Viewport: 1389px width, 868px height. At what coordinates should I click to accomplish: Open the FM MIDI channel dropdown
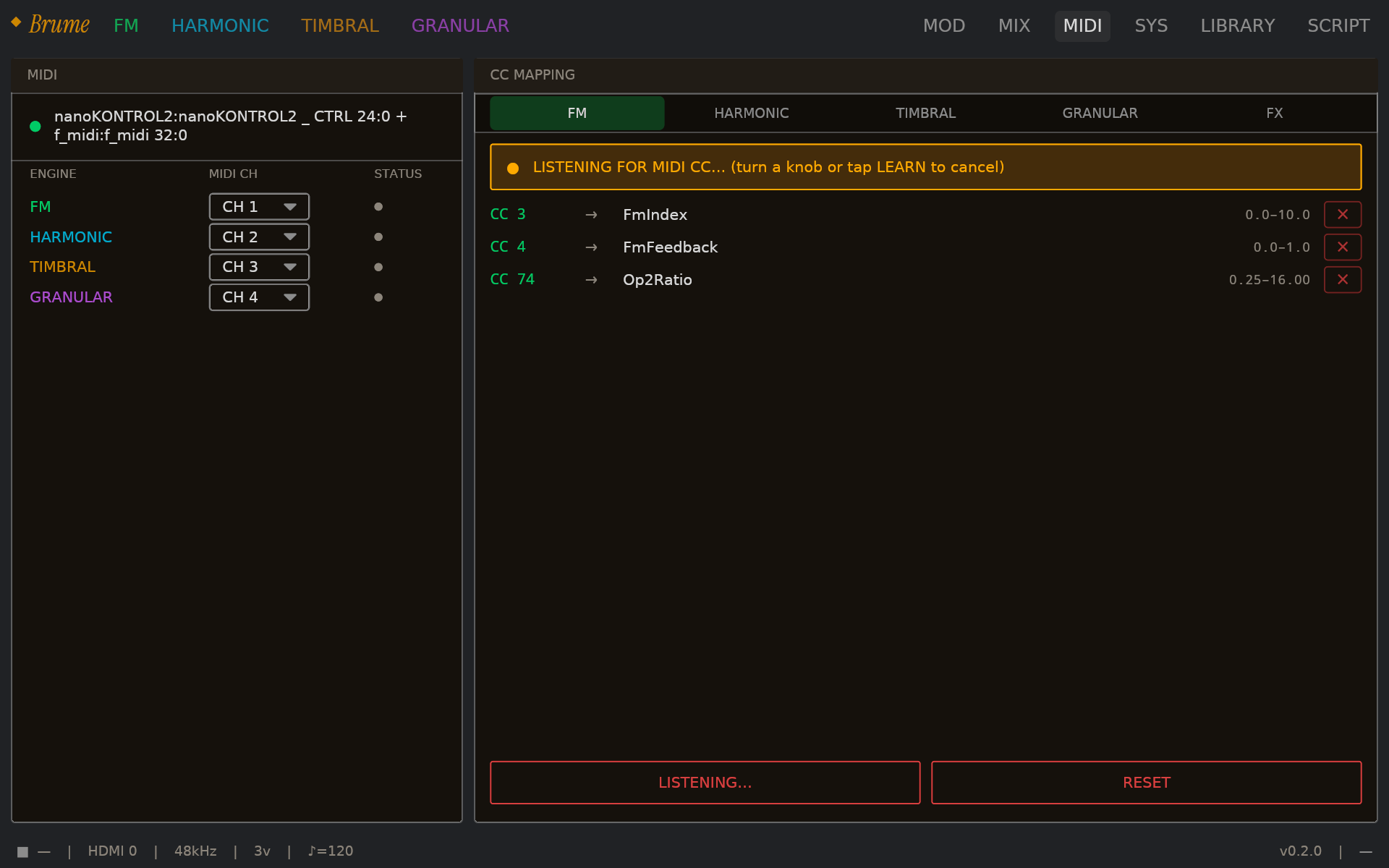coord(259,207)
